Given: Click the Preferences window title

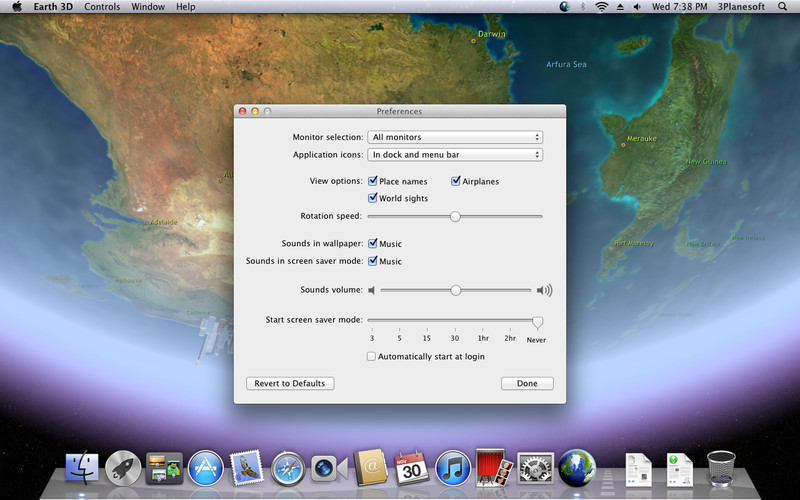Looking at the screenshot, I should tap(399, 111).
